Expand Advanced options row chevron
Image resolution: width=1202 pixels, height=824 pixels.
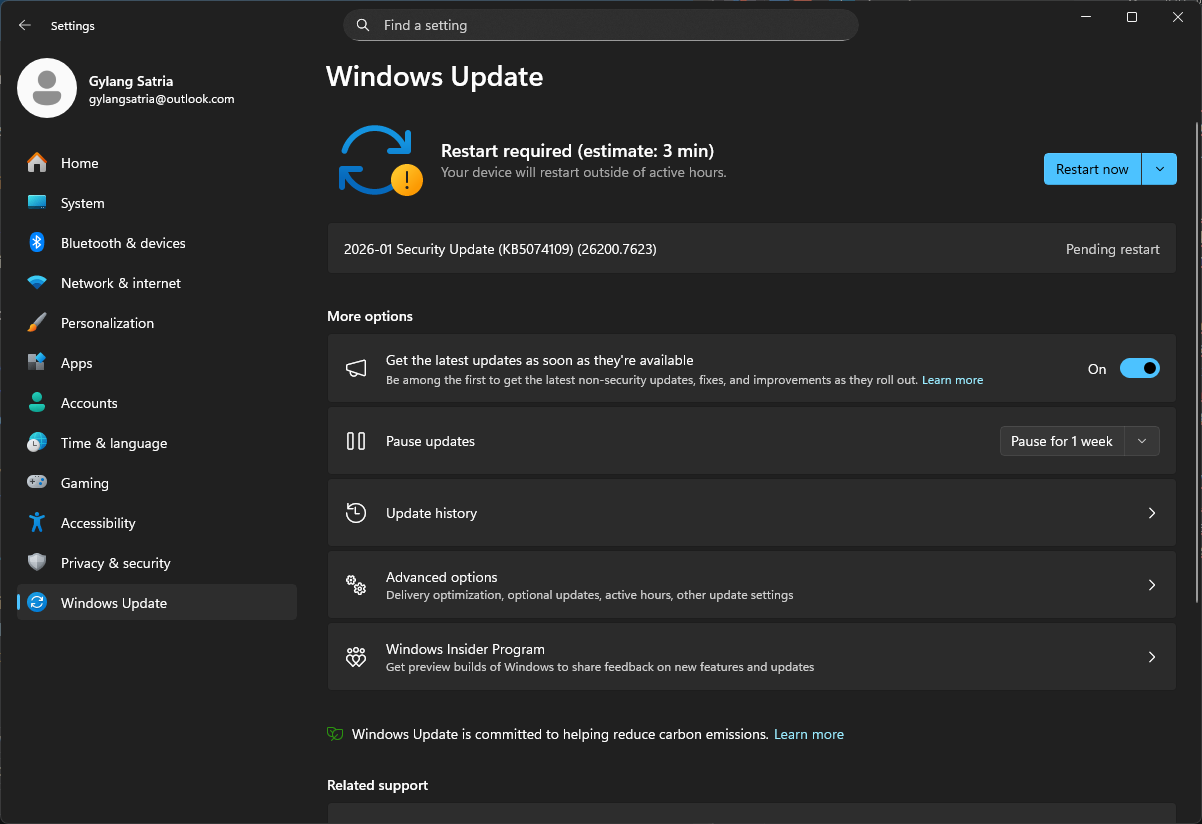pos(1151,585)
